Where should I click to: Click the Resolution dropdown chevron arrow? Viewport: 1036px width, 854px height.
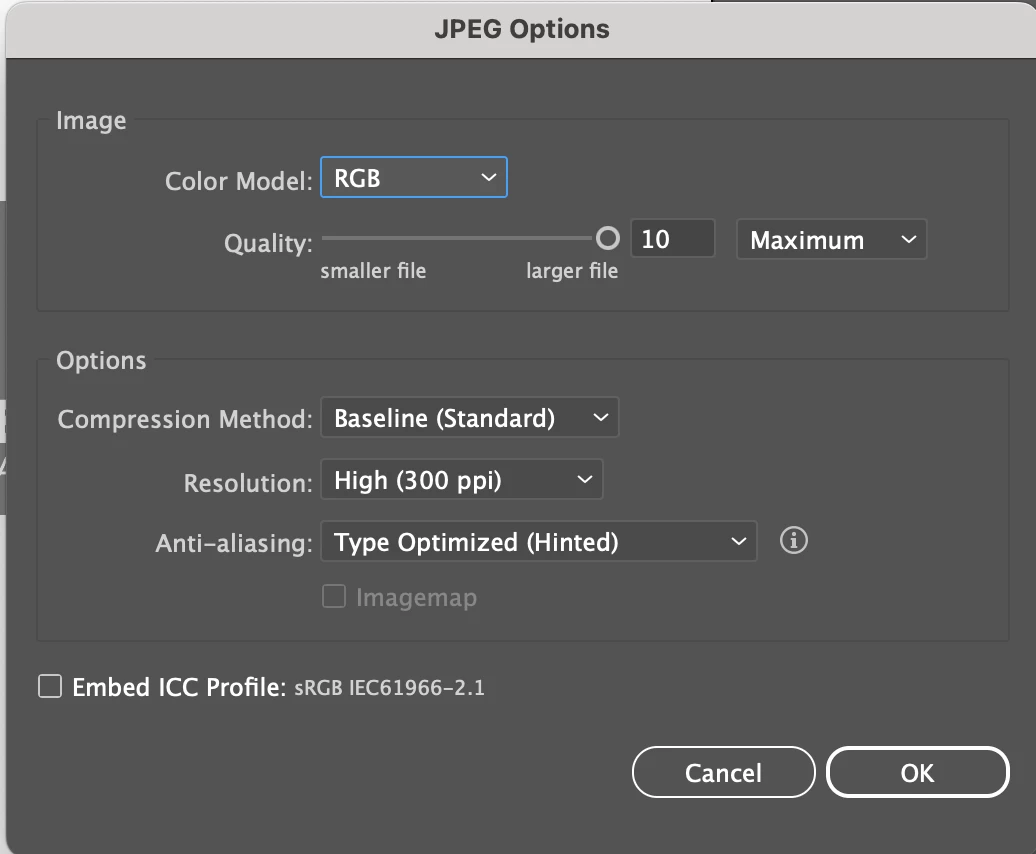(x=584, y=480)
